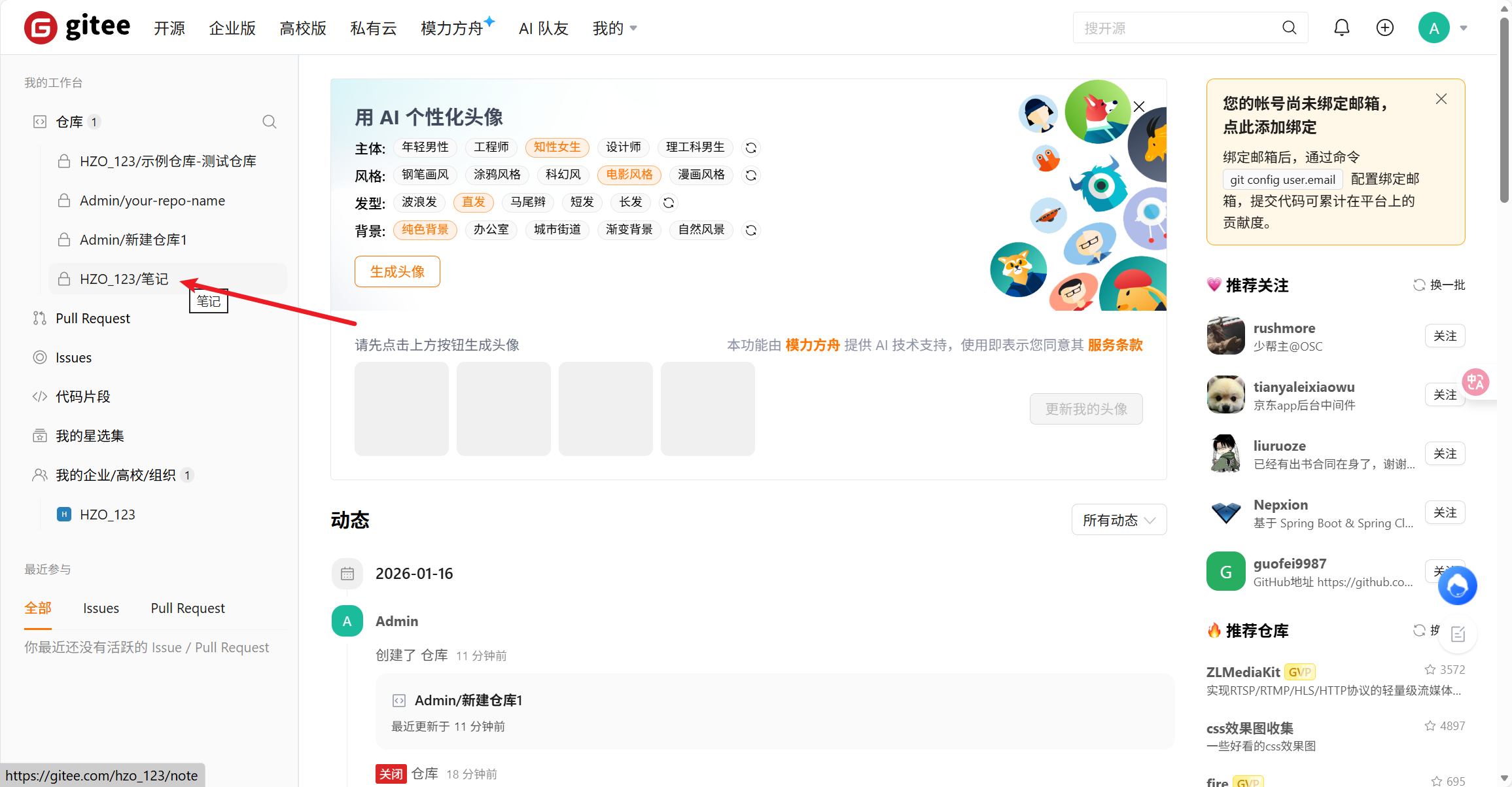Switch to the Pull Request tab under 最近参与
The height and width of the screenshot is (787, 1512).
[x=188, y=608]
